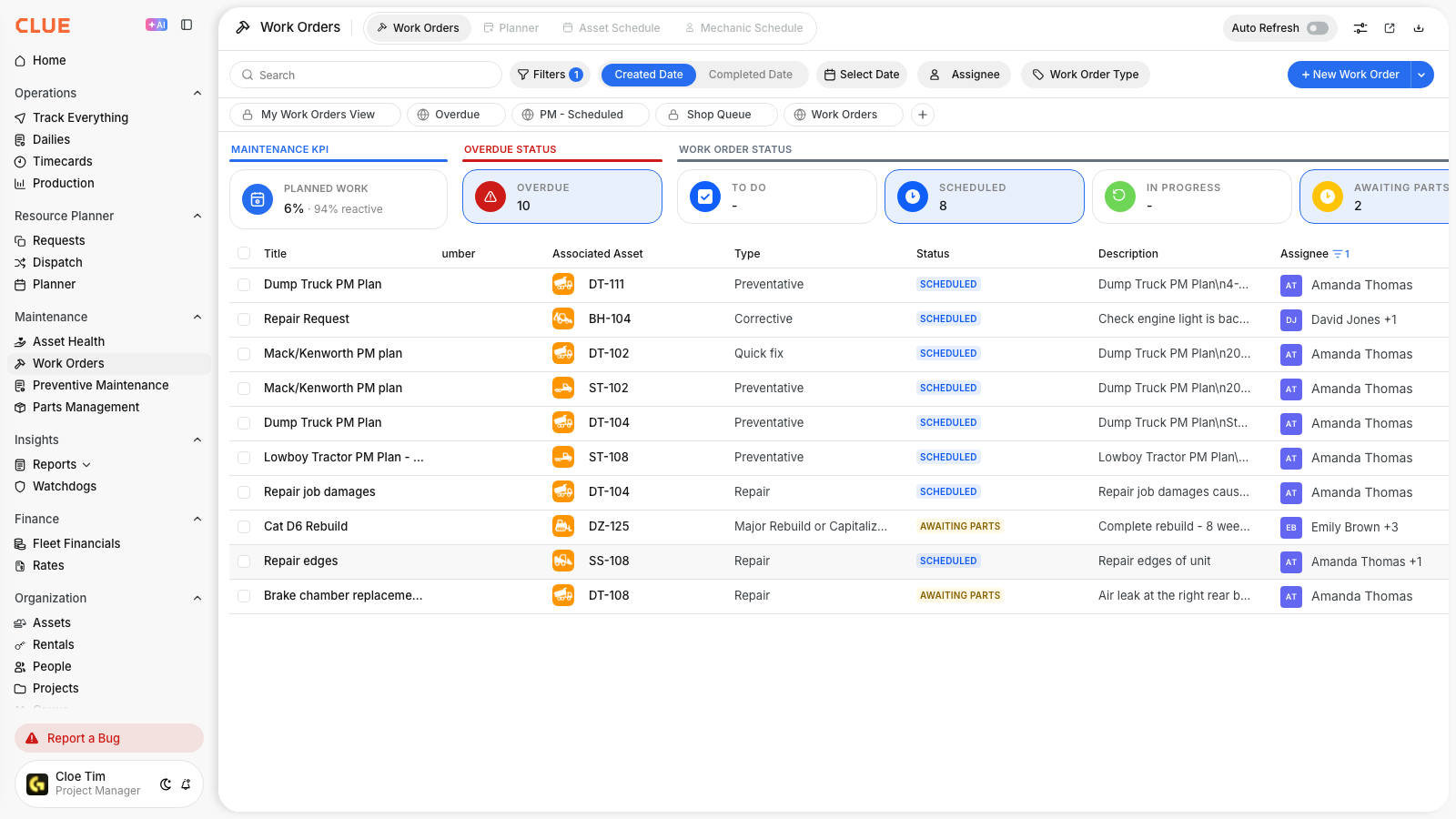
Task: Toggle dark mode moon icon
Action: (166, 784)
